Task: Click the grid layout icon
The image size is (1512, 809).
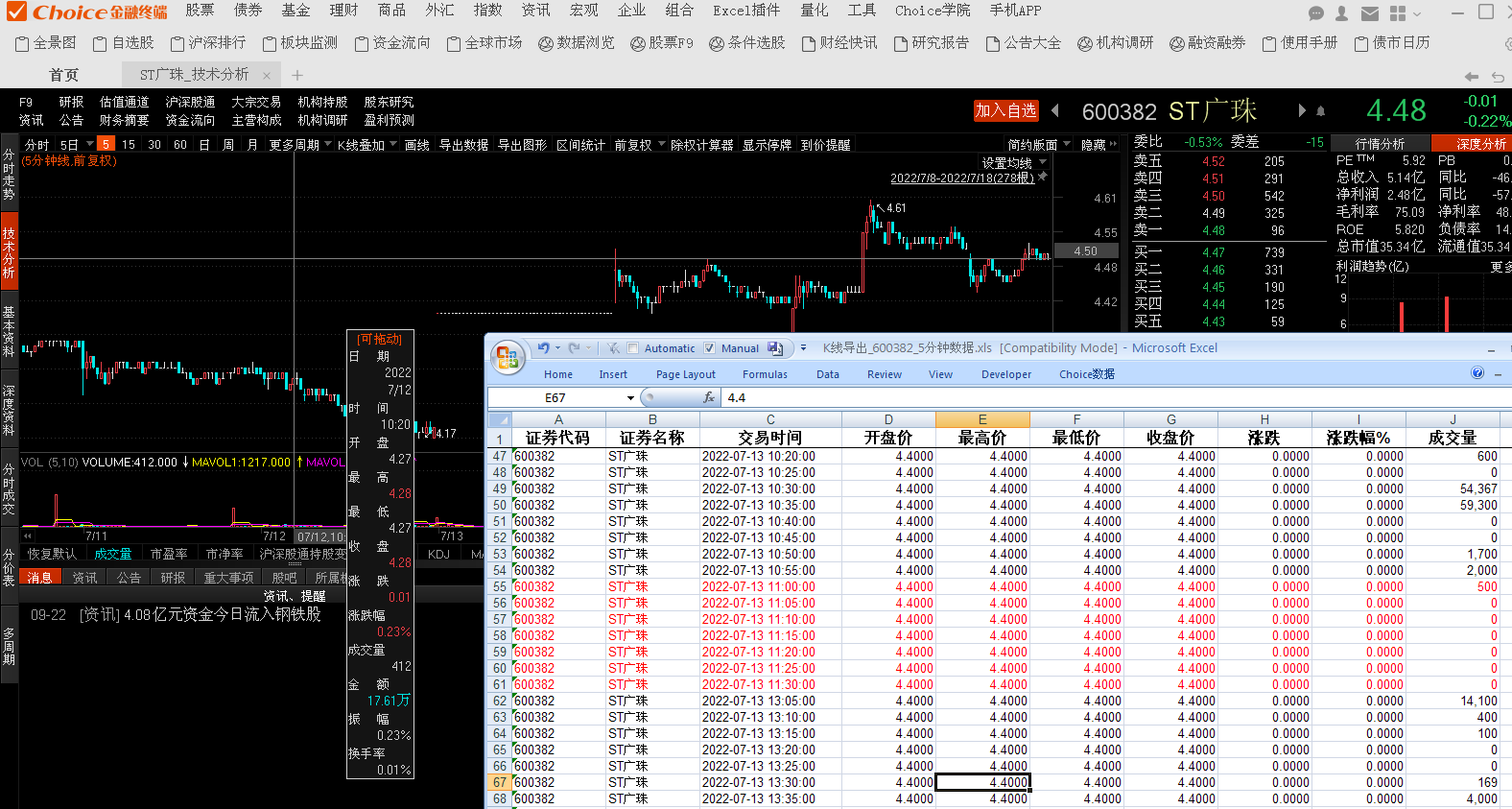Action: (1398, 13)
